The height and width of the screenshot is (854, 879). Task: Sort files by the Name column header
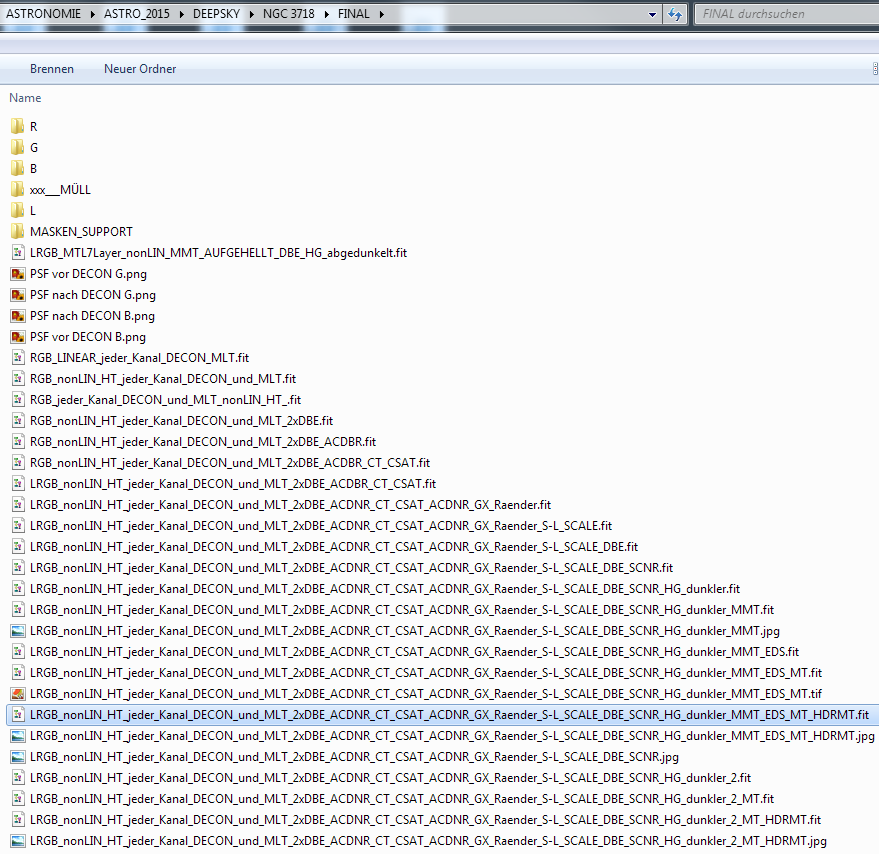26,98
